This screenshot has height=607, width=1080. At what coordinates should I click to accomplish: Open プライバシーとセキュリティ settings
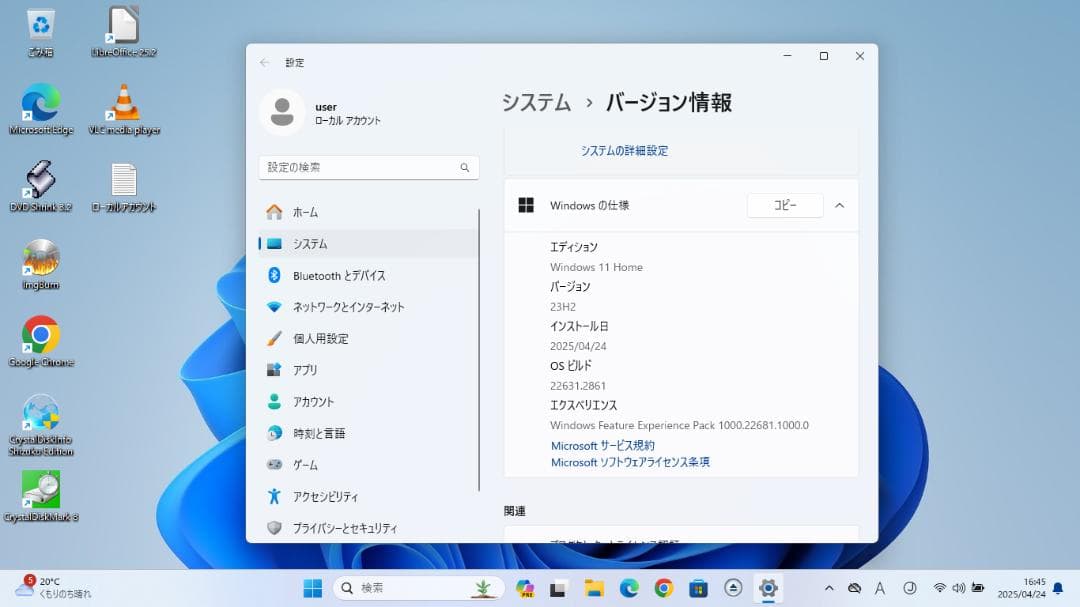(x=368, y=528)
